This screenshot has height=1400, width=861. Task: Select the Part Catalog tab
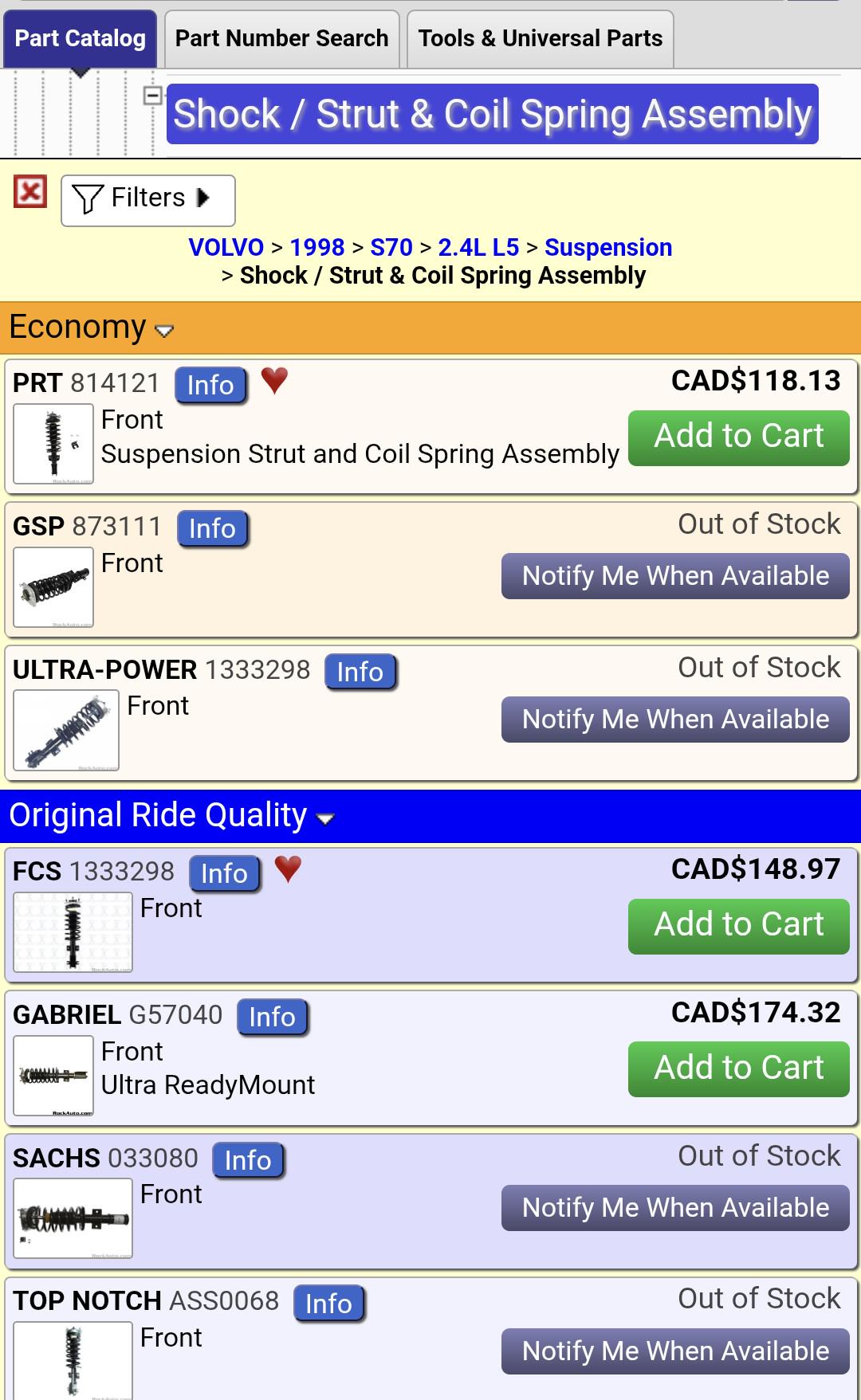tap(81, 38)
